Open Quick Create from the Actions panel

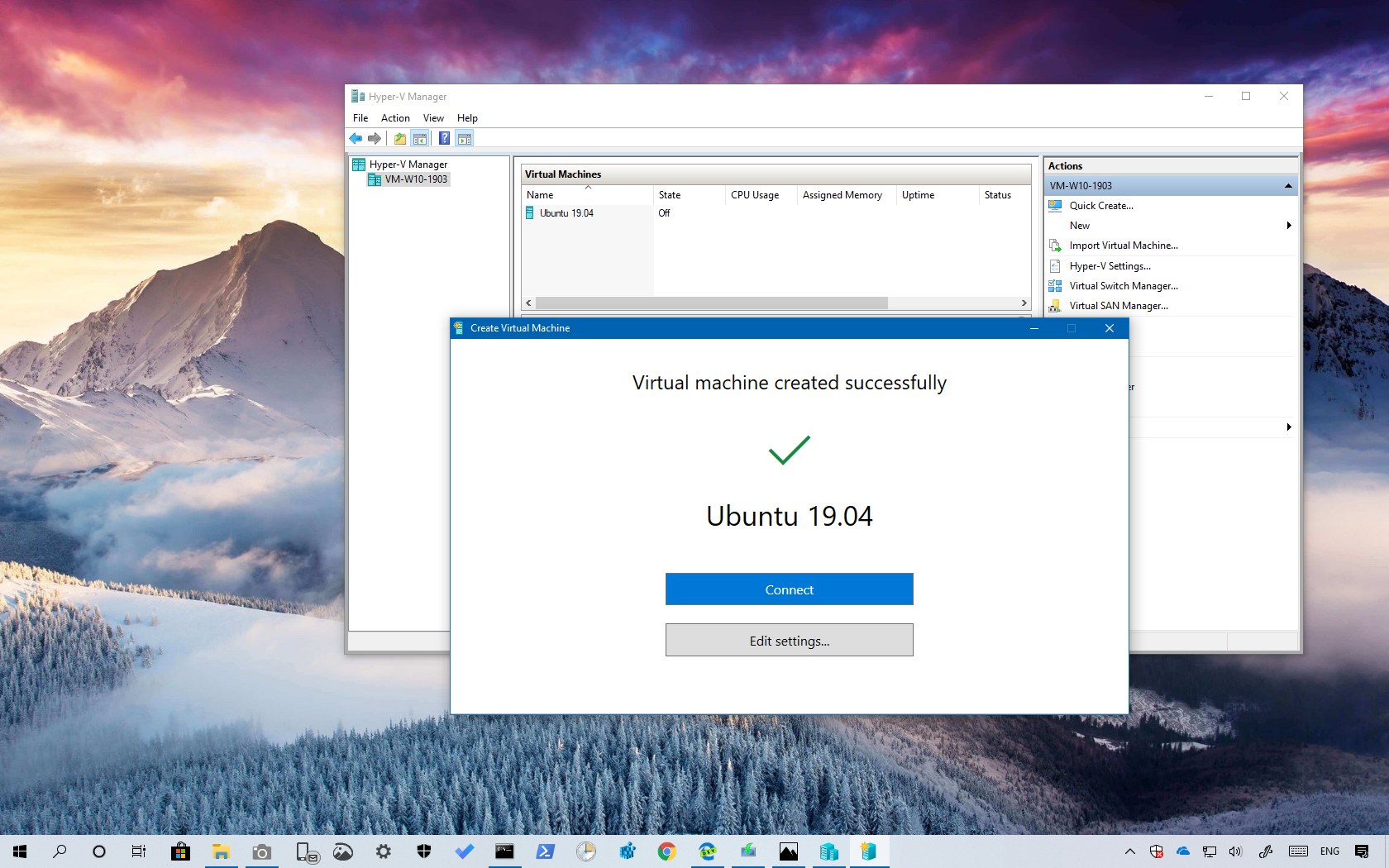click(x=1102, y=206)
